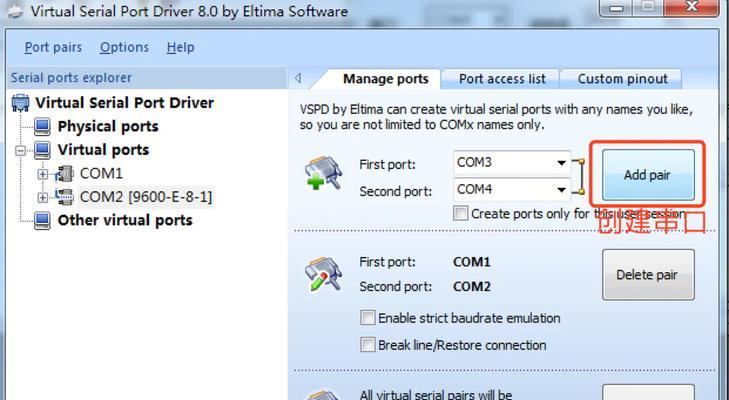Switch to the Manage ports tab
The image size is (729, 400).
(385, 79)
